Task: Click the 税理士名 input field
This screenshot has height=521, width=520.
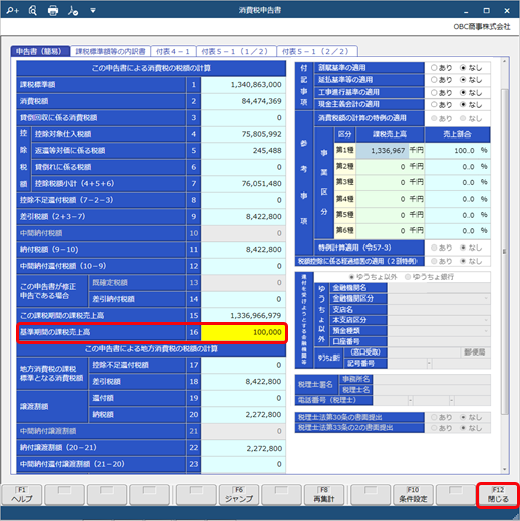Action: click(x=432, y=390)
